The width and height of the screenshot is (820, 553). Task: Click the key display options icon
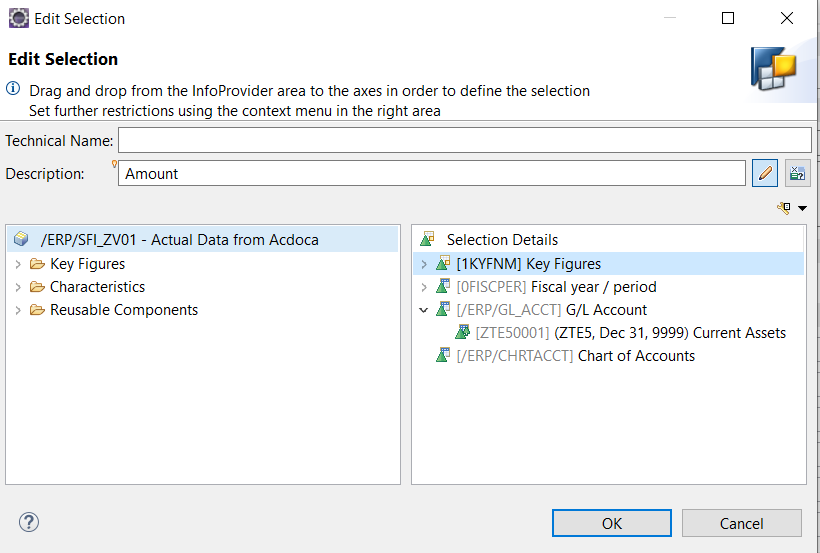(x=783, y=208)
